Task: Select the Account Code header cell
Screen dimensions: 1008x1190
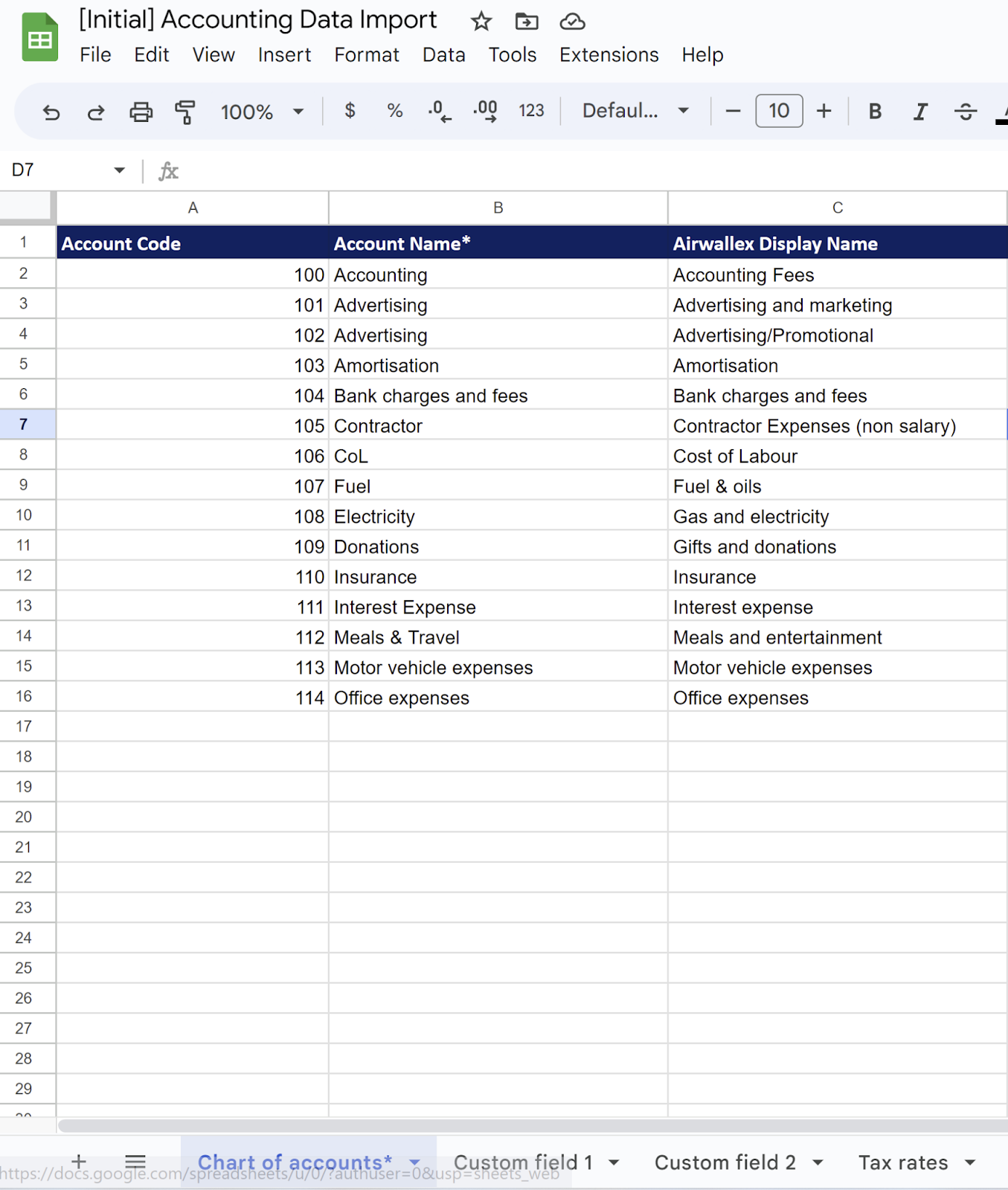Action: pos(193,243)
